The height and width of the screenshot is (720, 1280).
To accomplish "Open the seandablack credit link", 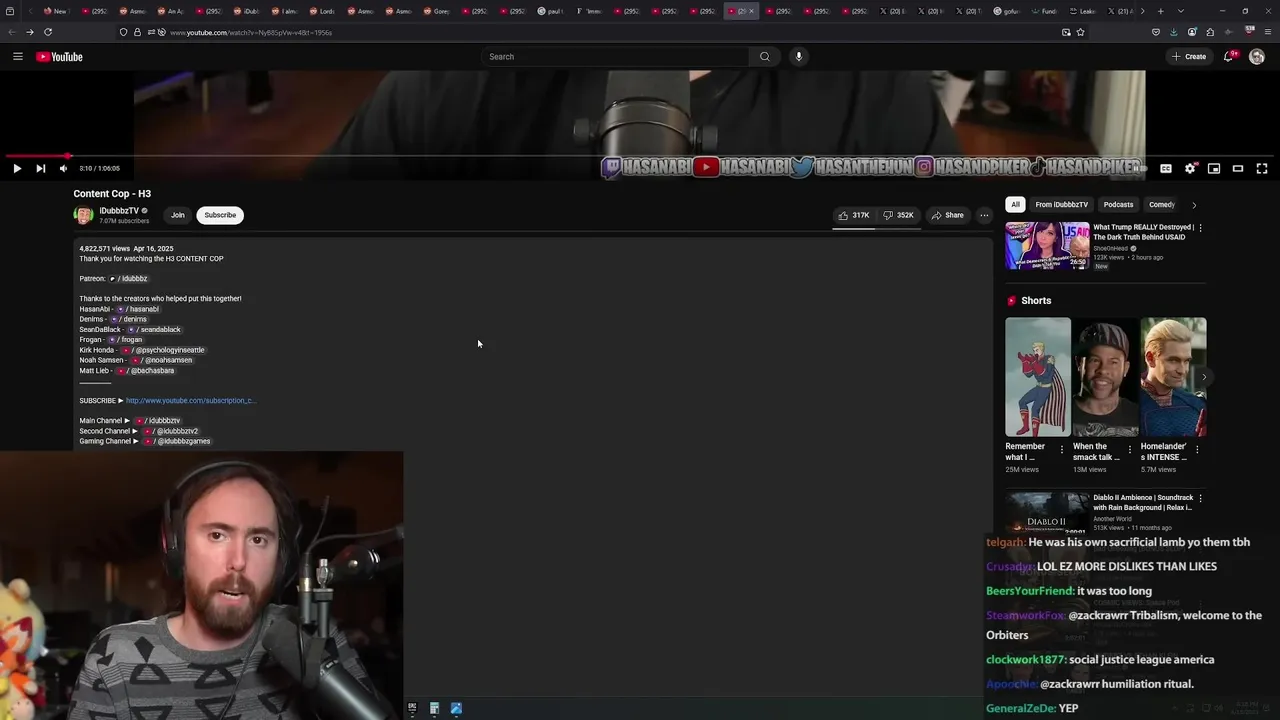I will [153, 330].
